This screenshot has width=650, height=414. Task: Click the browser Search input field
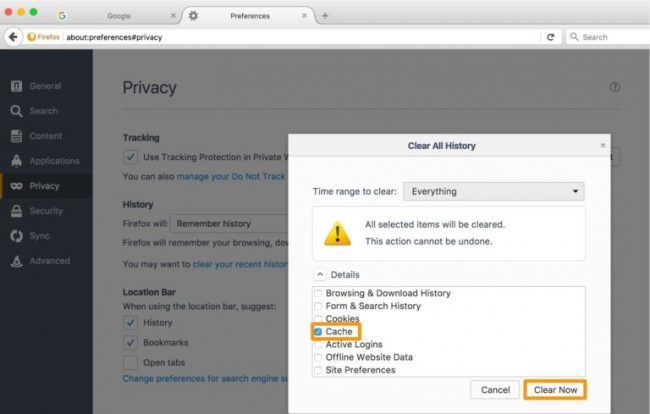pos(608,37)
